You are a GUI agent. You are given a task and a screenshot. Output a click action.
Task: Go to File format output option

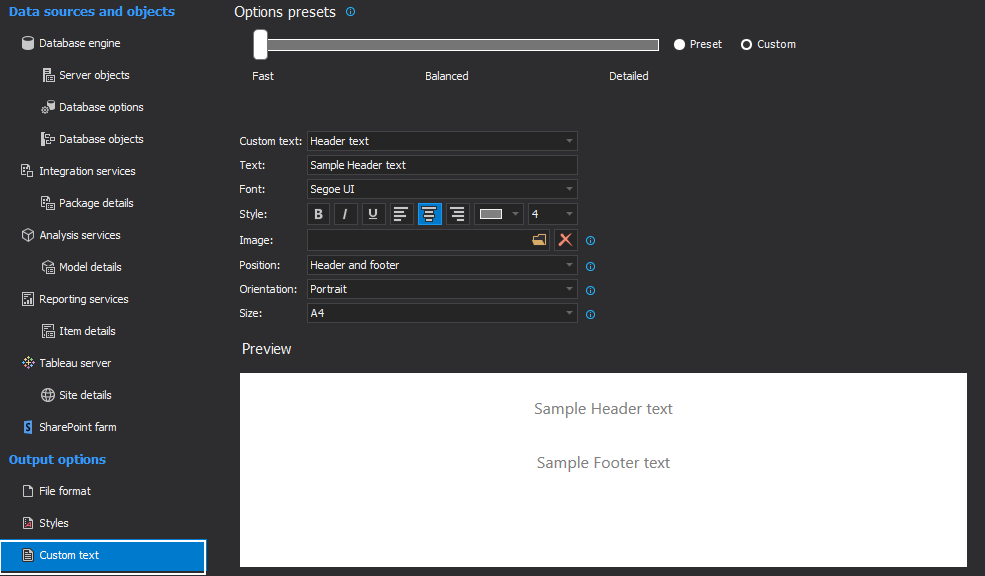click(x=65, y=491)
